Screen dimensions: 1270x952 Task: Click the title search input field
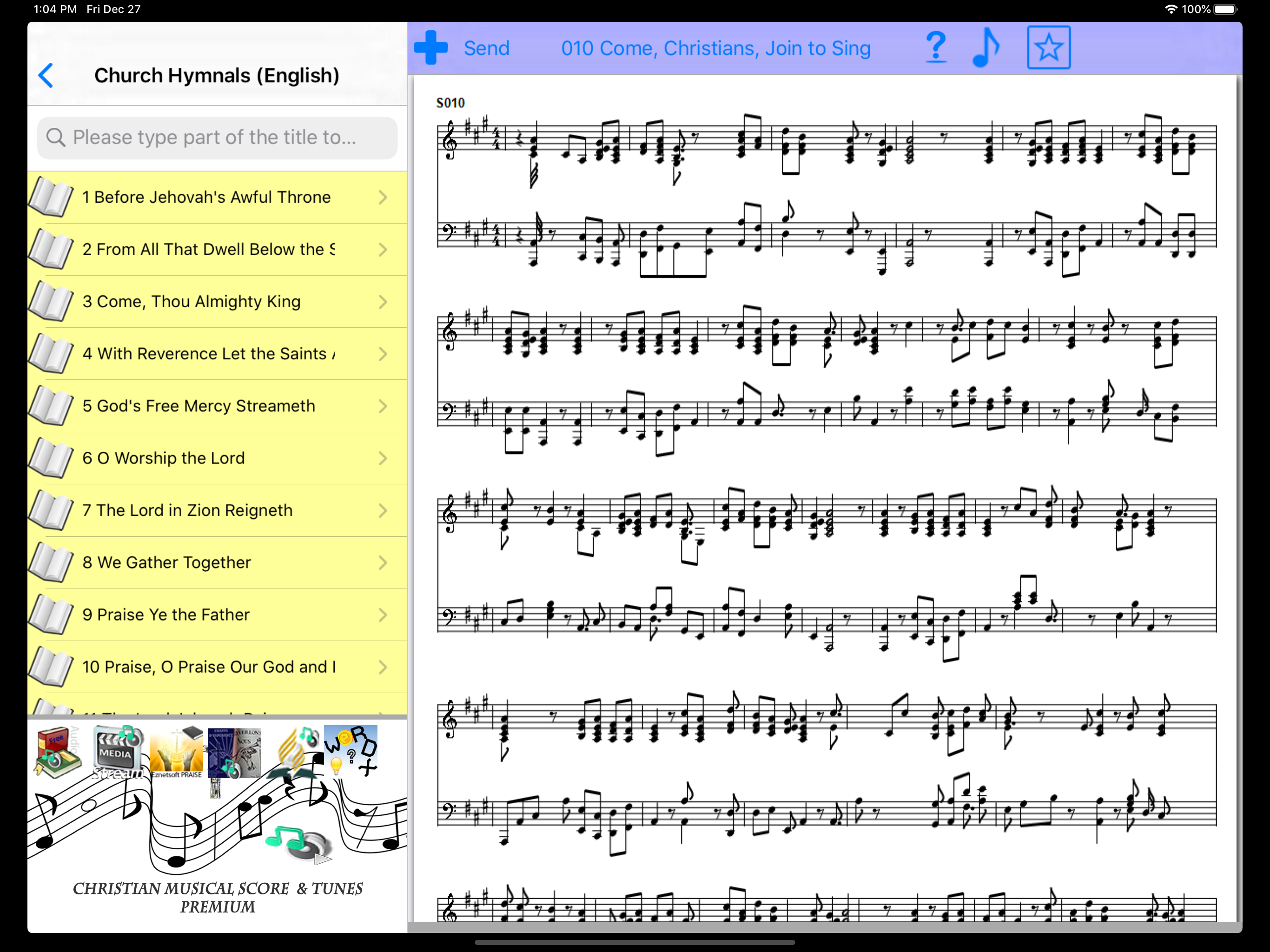click(x=217, y=138)
